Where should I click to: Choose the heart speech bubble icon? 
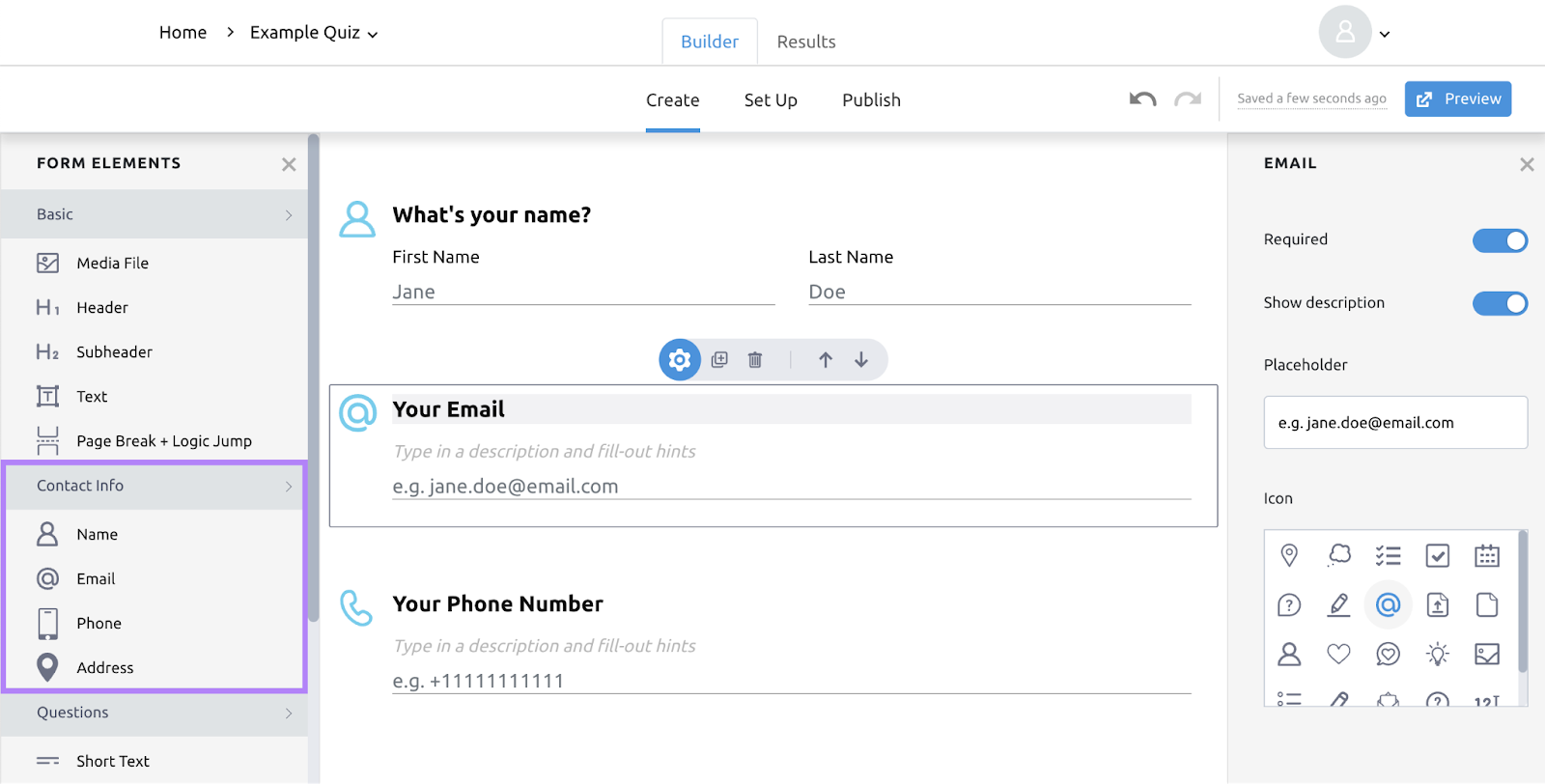tap(1389, 655)
